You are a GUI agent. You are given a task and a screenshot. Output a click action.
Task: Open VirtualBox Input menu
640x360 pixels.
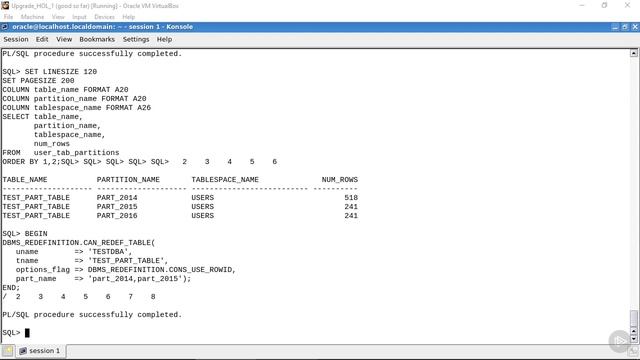coord(79,17)
